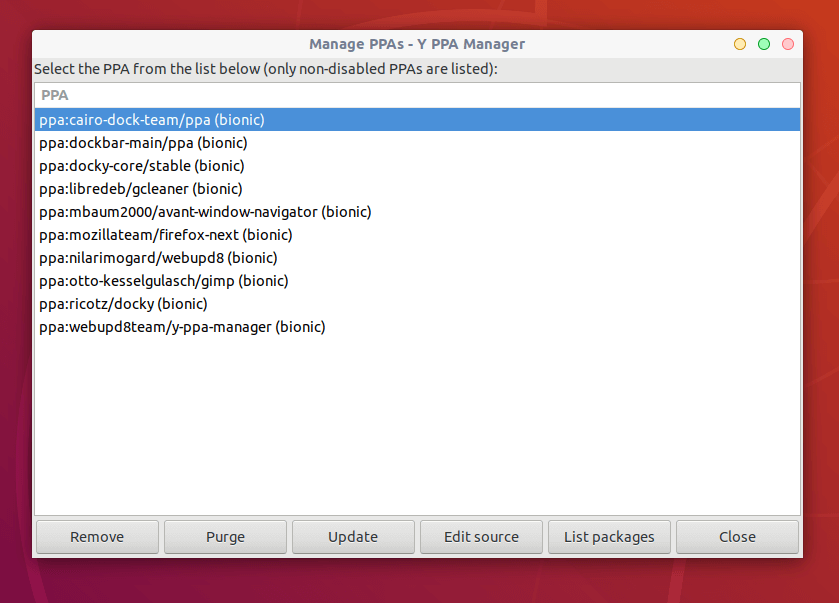The image size is (839, 603).
Task: Sort by the PPA column header
Action: (x=55, y=95)
